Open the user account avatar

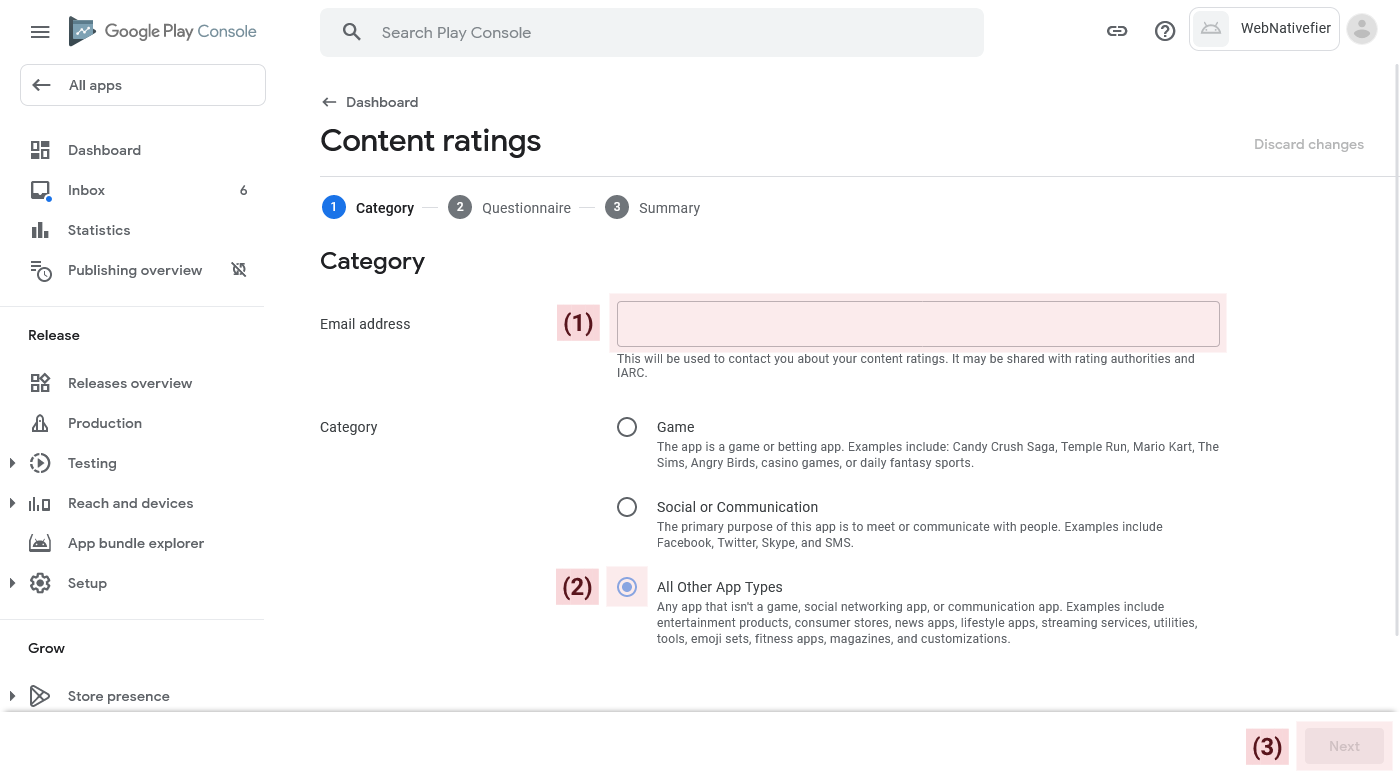pyautogui.click(x=1362, y=29)
